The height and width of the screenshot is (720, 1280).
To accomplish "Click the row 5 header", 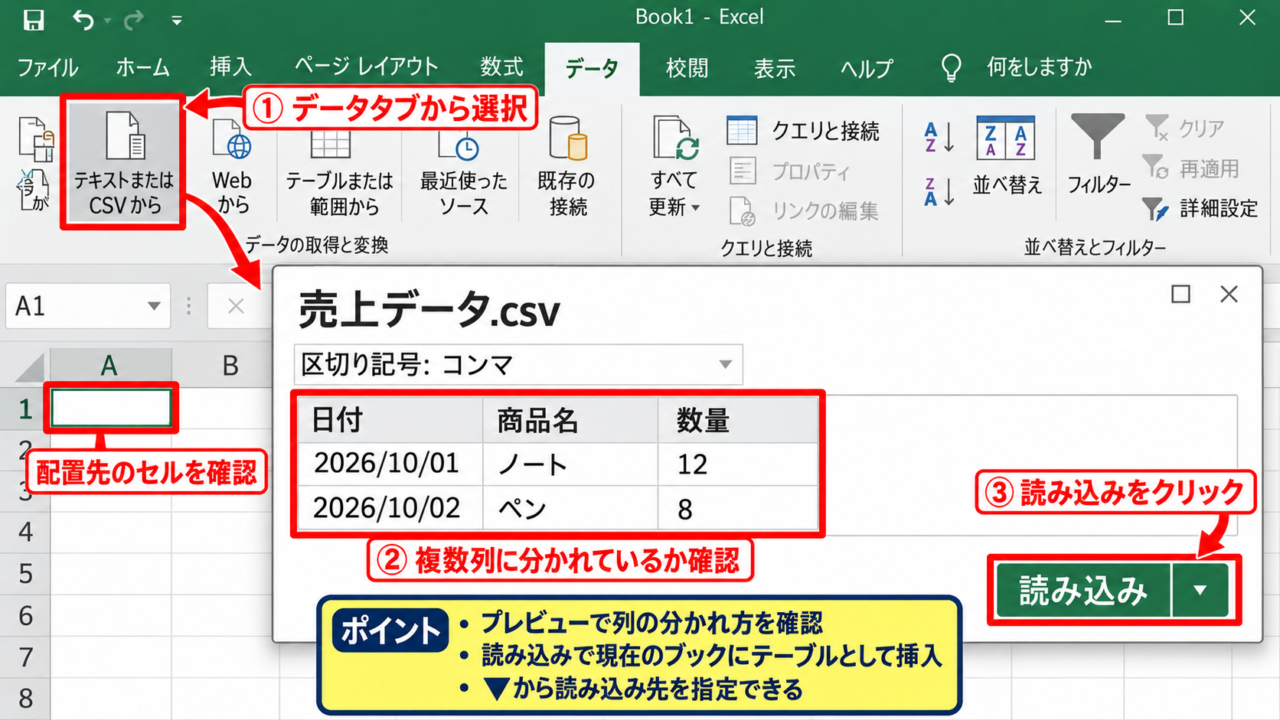I will coord(25,574).
